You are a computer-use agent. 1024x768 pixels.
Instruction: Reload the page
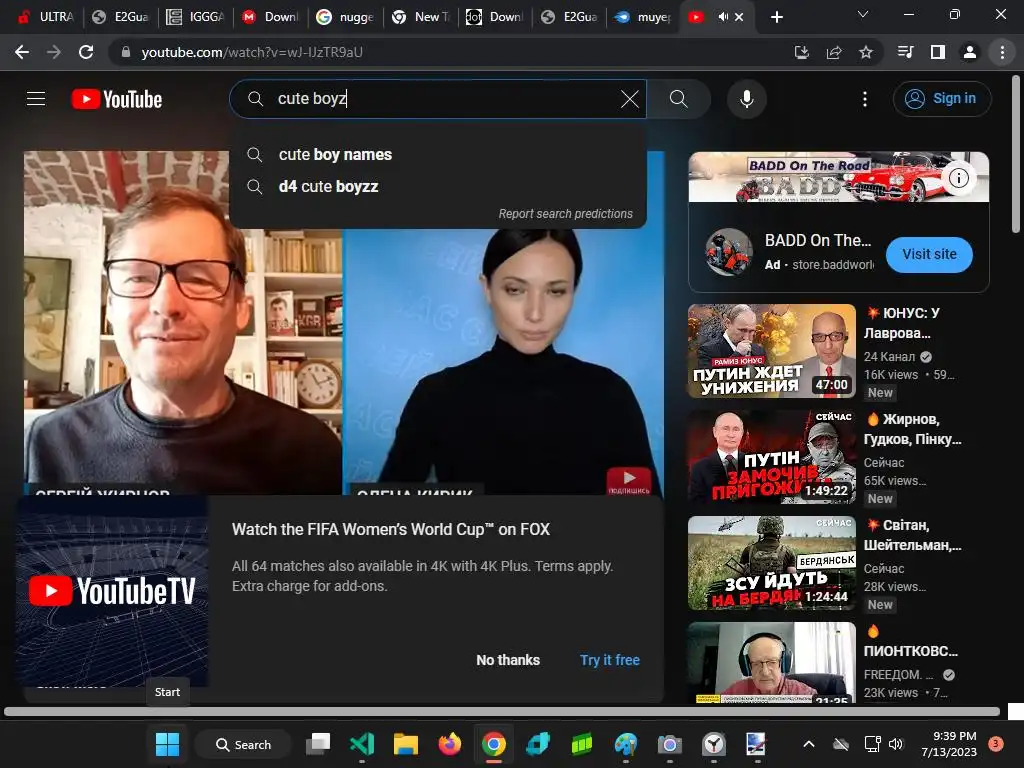pyautogui.click(x=86, y=52)
